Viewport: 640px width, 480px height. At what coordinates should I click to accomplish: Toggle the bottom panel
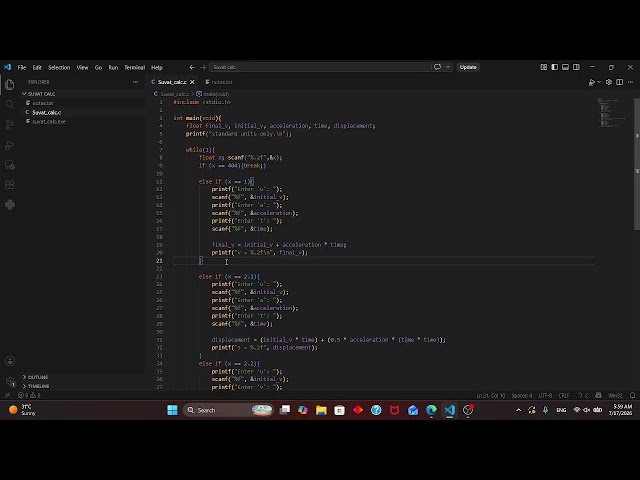[565, 67]
